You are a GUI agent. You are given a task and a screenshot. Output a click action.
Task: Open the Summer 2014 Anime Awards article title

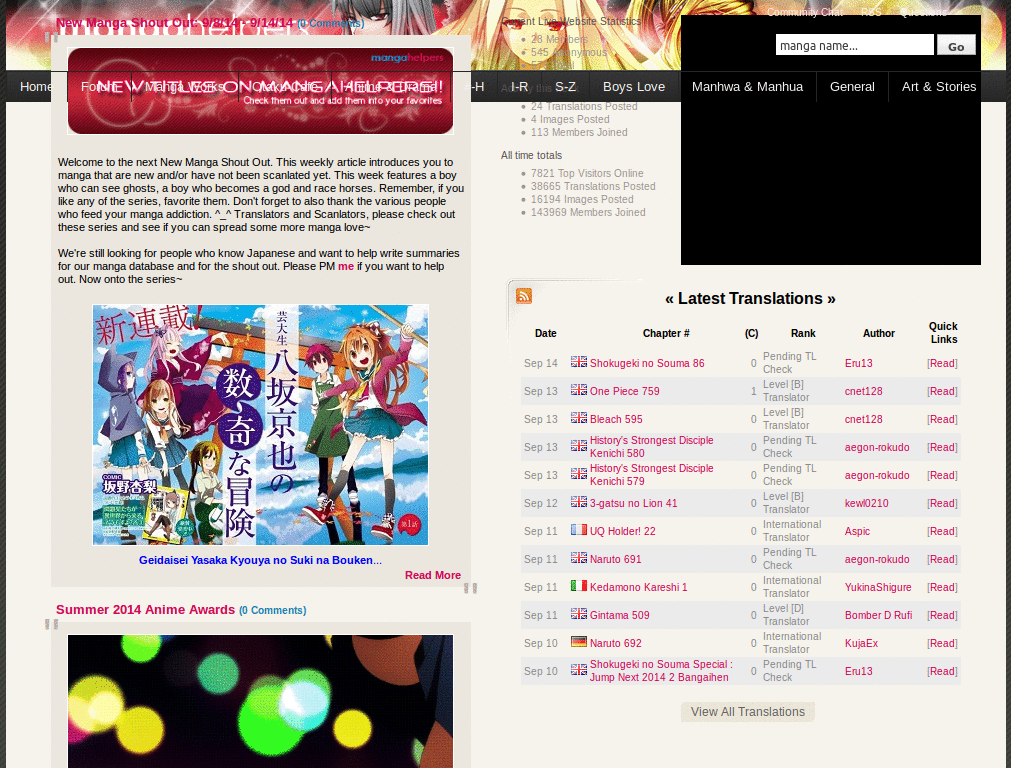click(x=145, y=609)
